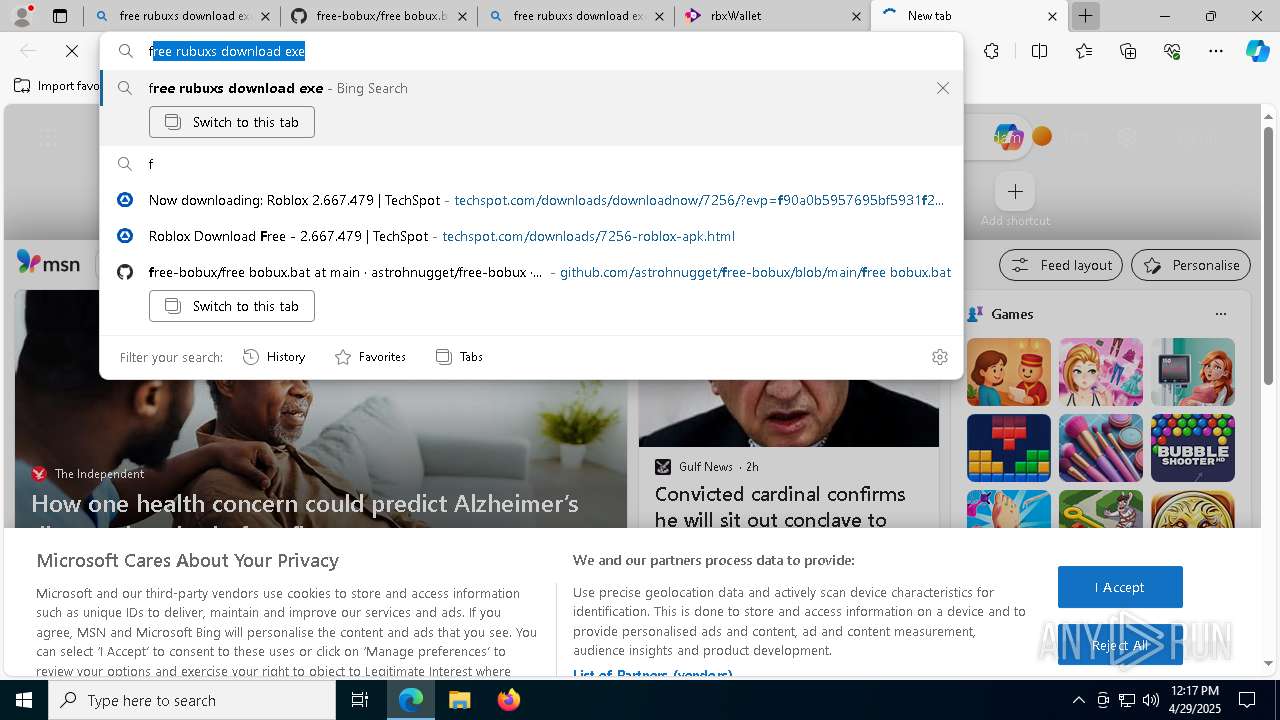Open the taskbar clock showing 12:17 PM
This screenshot has width=1280, height=720.
point(1194,700)
